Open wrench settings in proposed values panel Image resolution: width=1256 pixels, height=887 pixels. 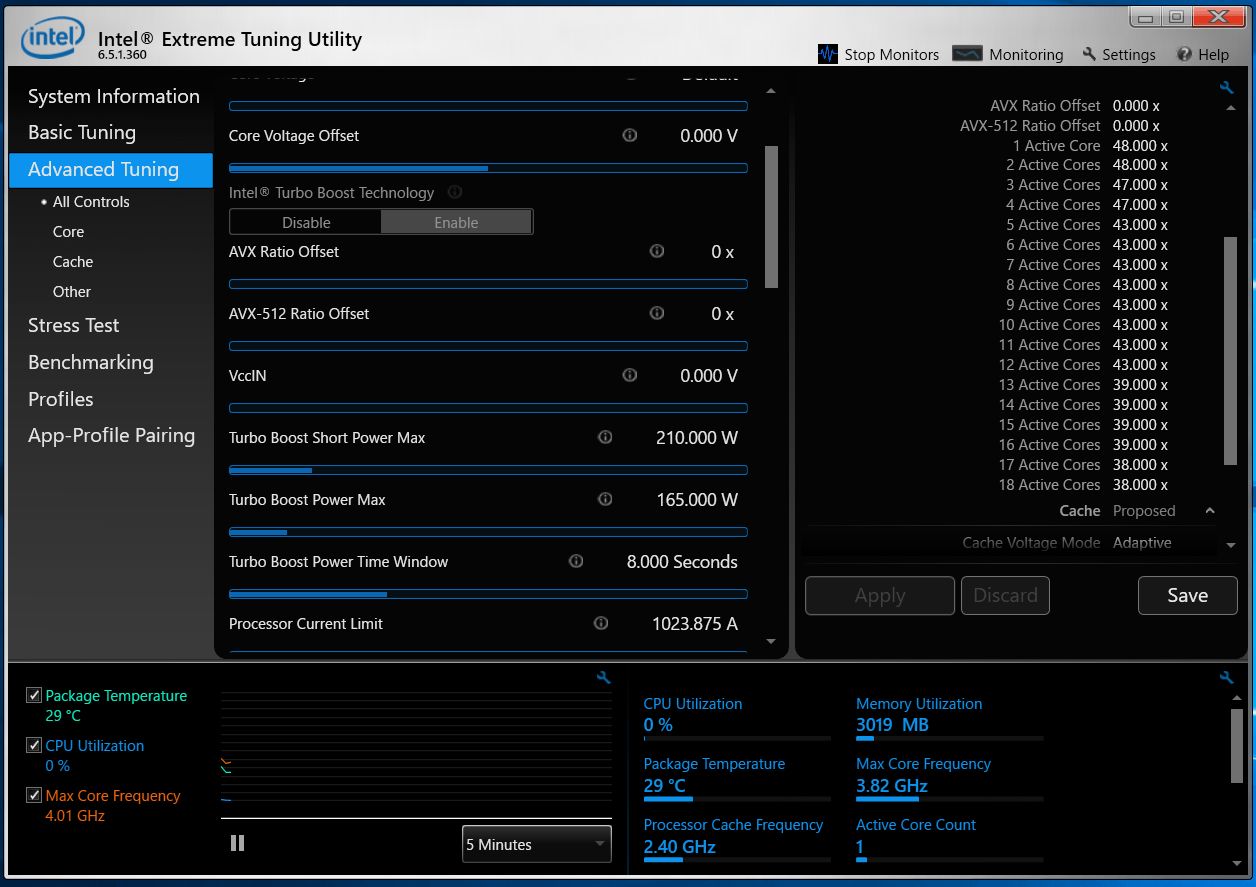tap(1227, 88)
